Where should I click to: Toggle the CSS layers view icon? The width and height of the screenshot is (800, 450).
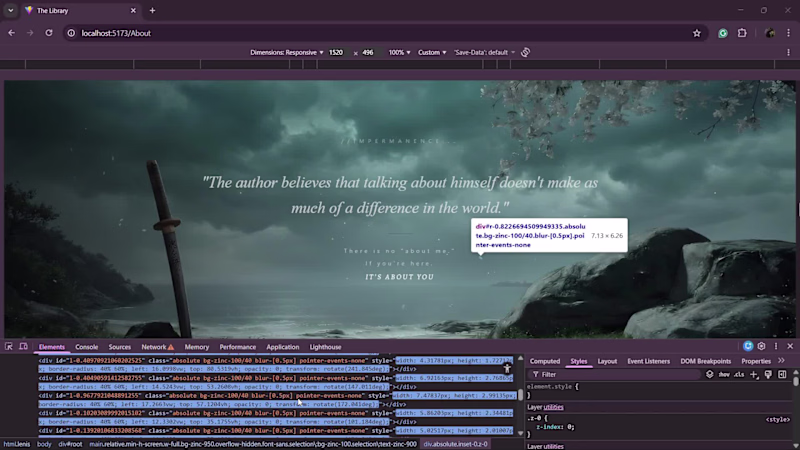coord(709,374)
